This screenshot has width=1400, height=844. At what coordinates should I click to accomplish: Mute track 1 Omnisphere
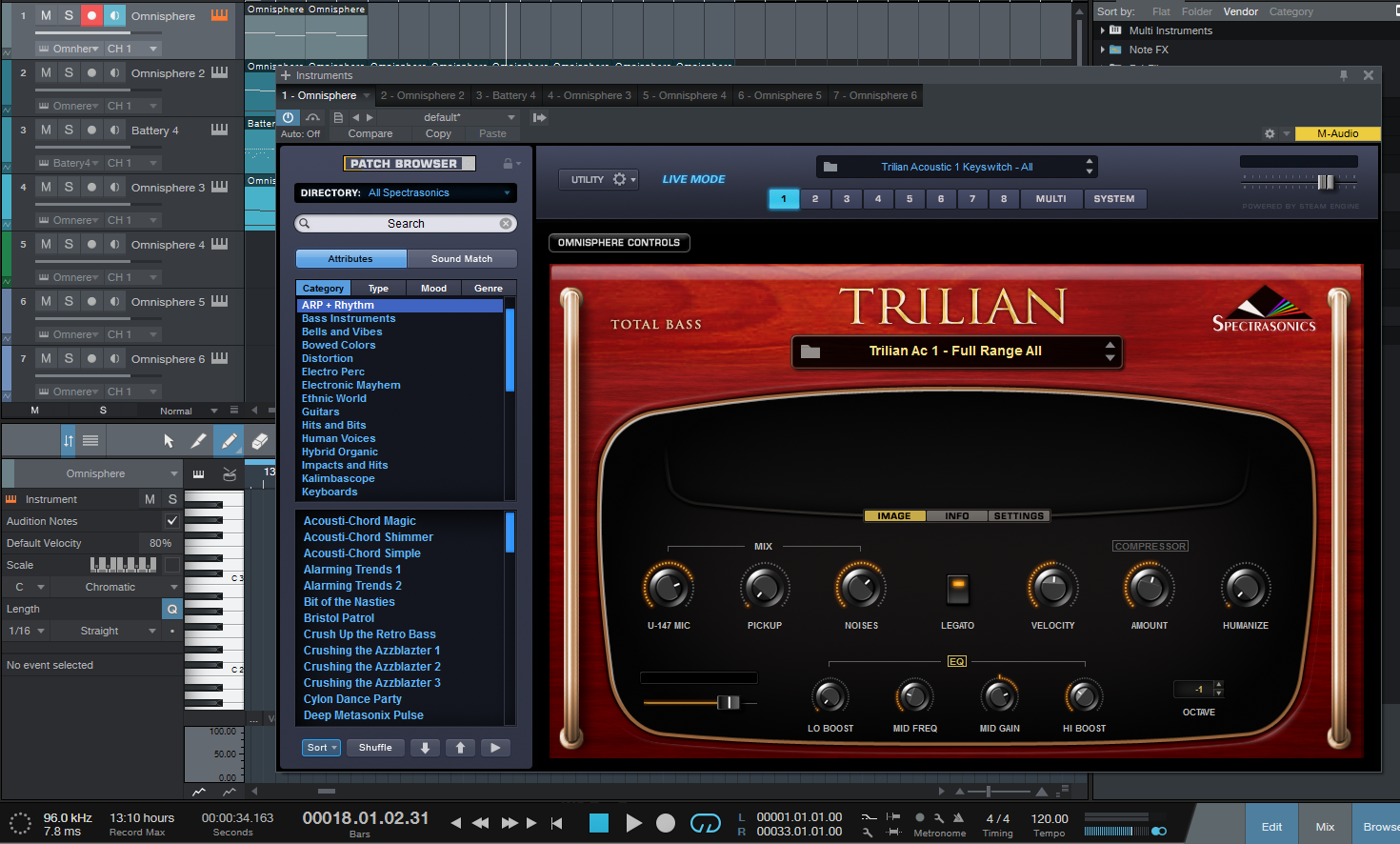click(x=46, y=15)
